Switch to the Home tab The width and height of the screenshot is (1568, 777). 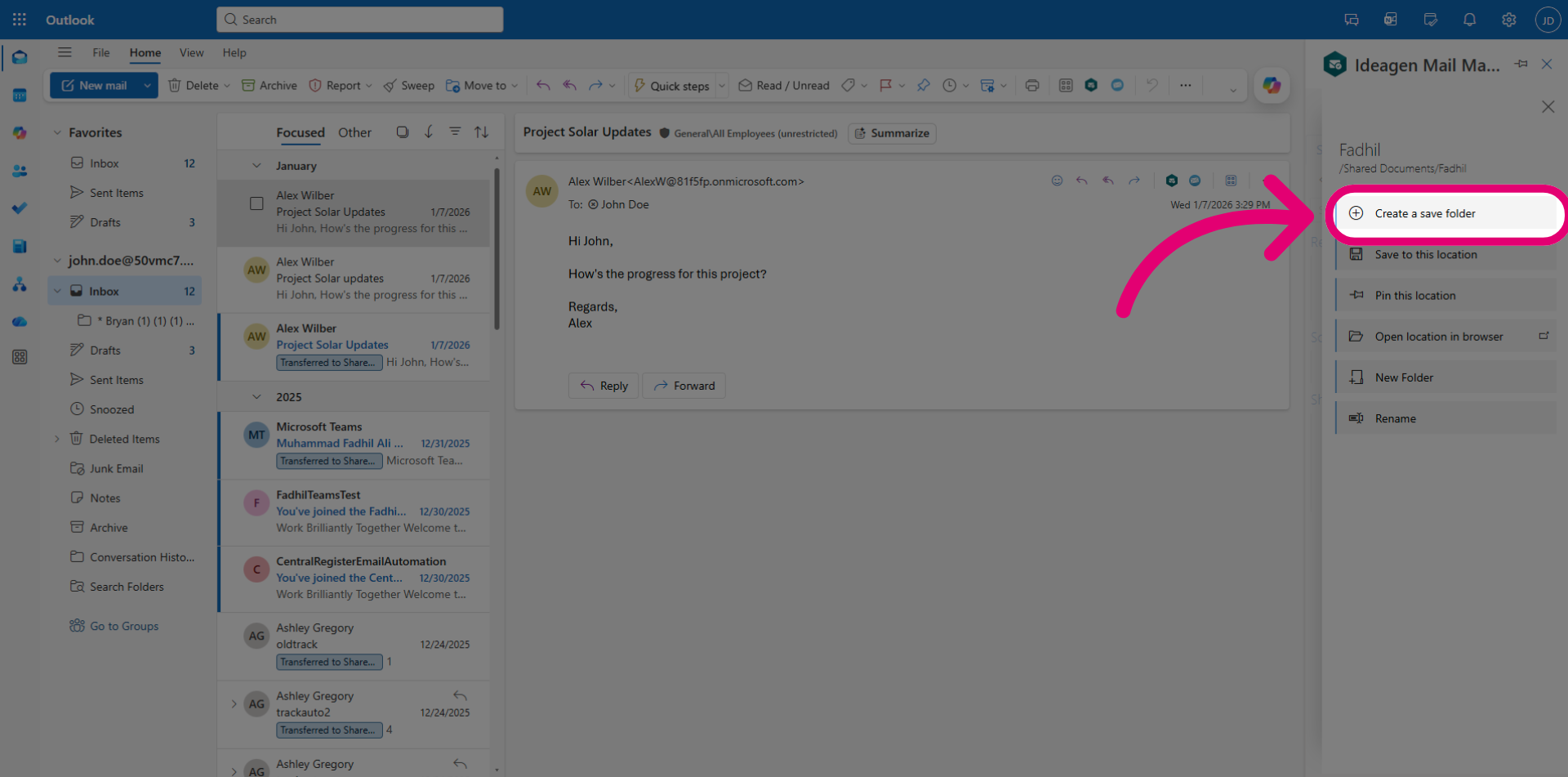(145, 52)
